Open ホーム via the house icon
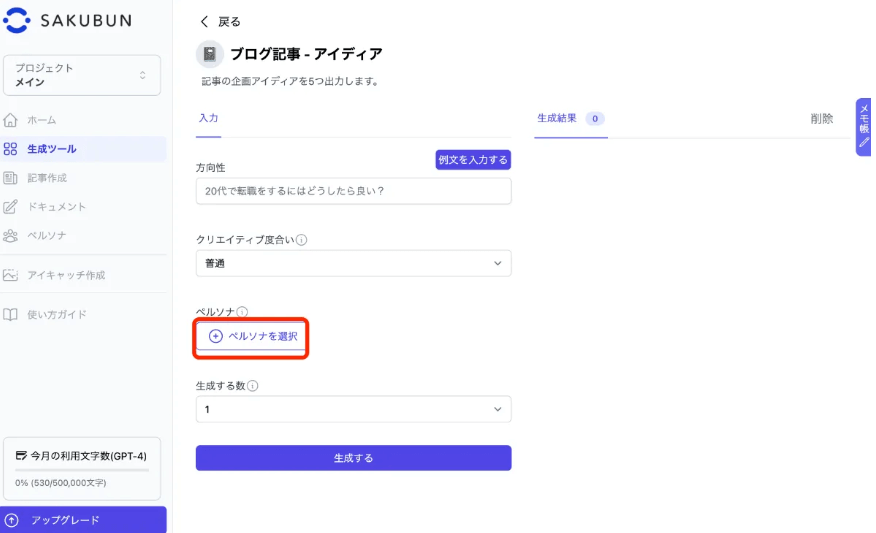Screen dimensions: 876x533 10,120
